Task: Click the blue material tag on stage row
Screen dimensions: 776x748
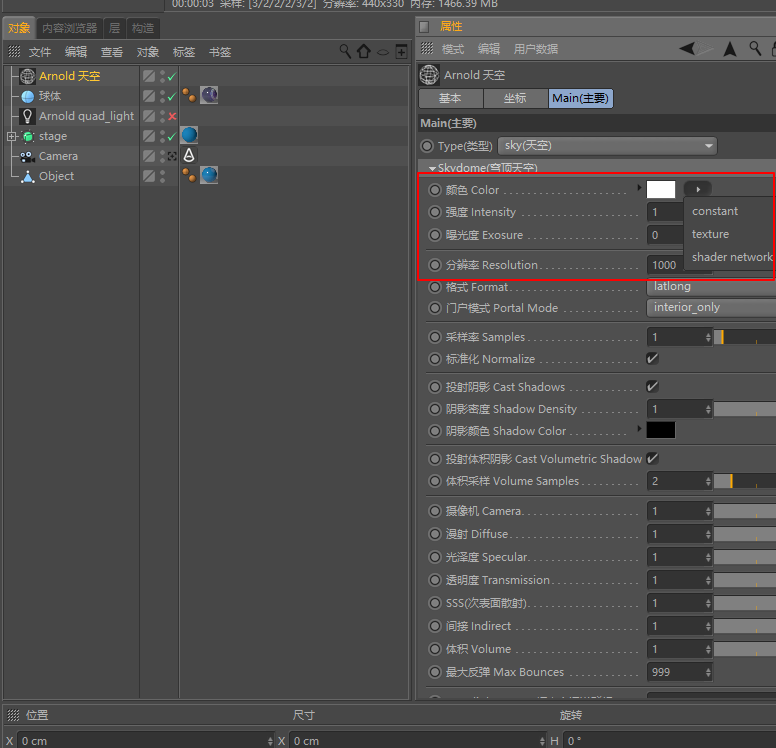Action: pyautogui.click(x=189, y=135)
